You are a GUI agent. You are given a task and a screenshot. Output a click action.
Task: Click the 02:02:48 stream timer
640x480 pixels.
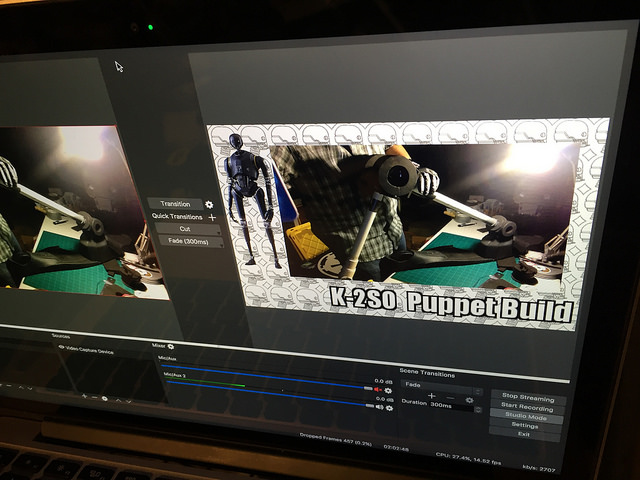(396, 448)
